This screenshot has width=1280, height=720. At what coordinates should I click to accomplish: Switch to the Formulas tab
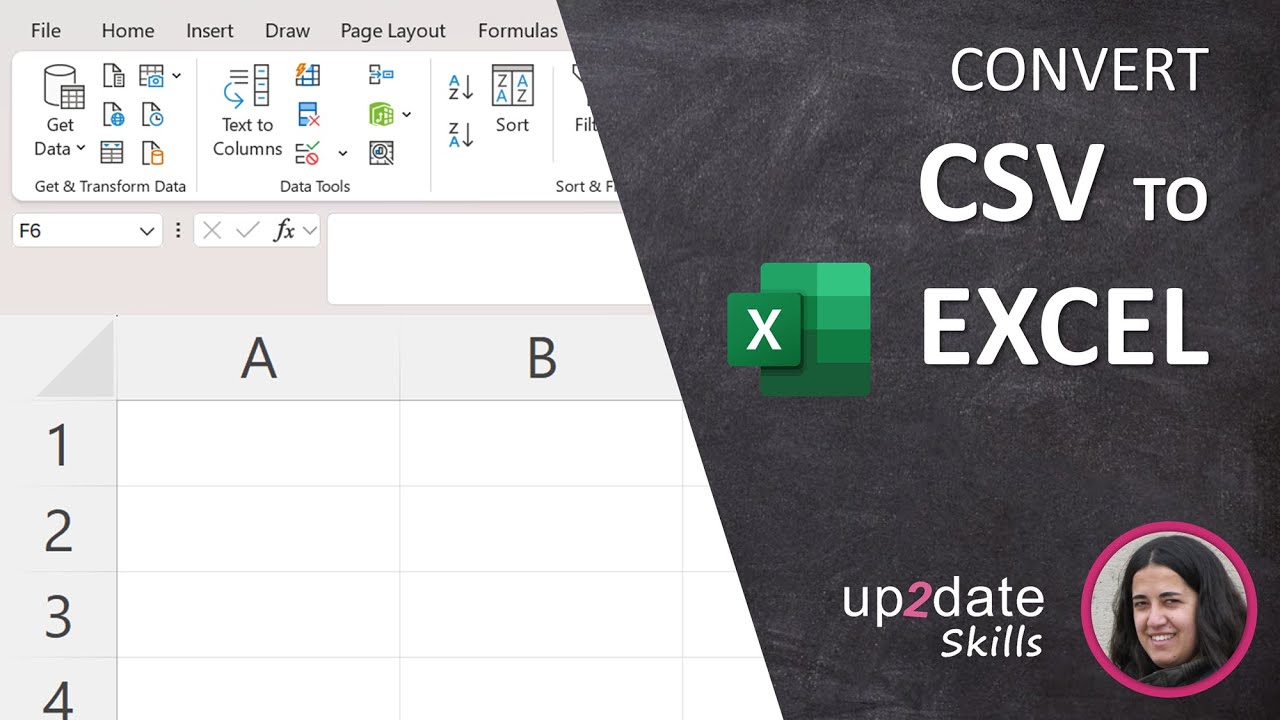coord(518,31)
